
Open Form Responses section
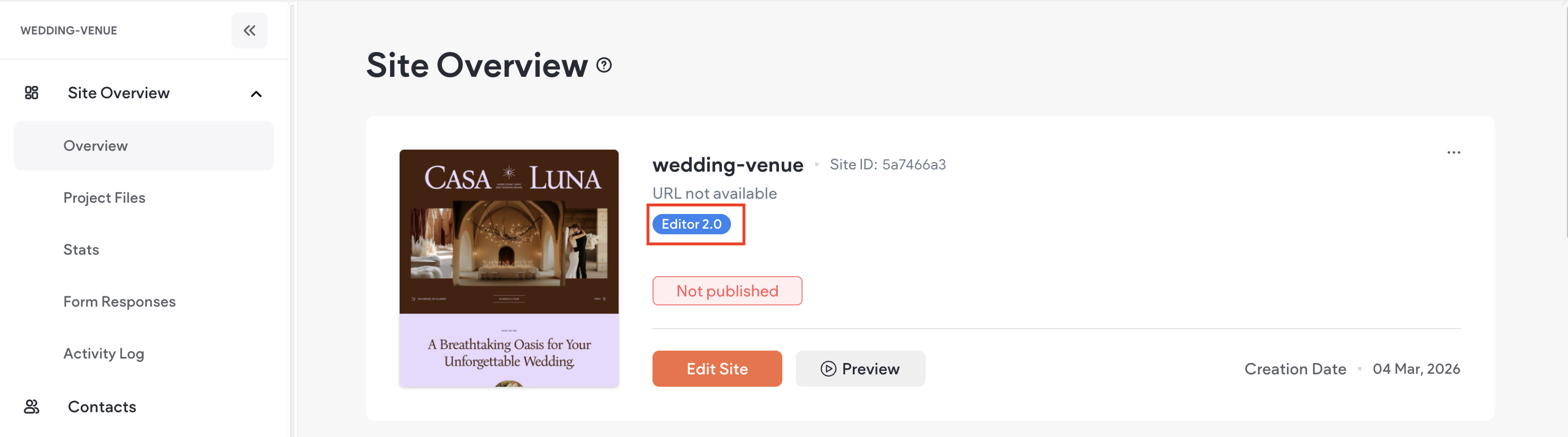pos(119,302)
